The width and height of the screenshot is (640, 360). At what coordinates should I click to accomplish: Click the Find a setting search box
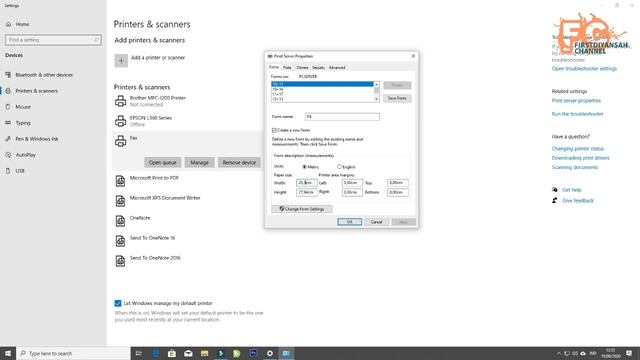(53, 40)
